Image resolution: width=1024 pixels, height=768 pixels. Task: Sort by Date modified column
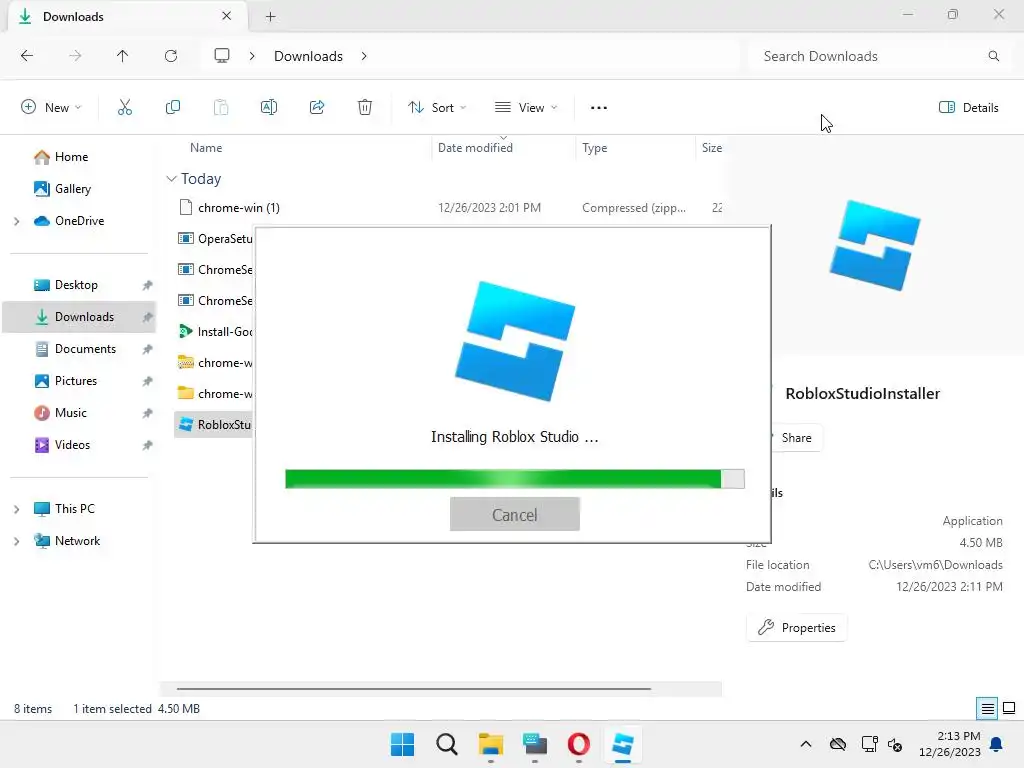coord(475,148)
